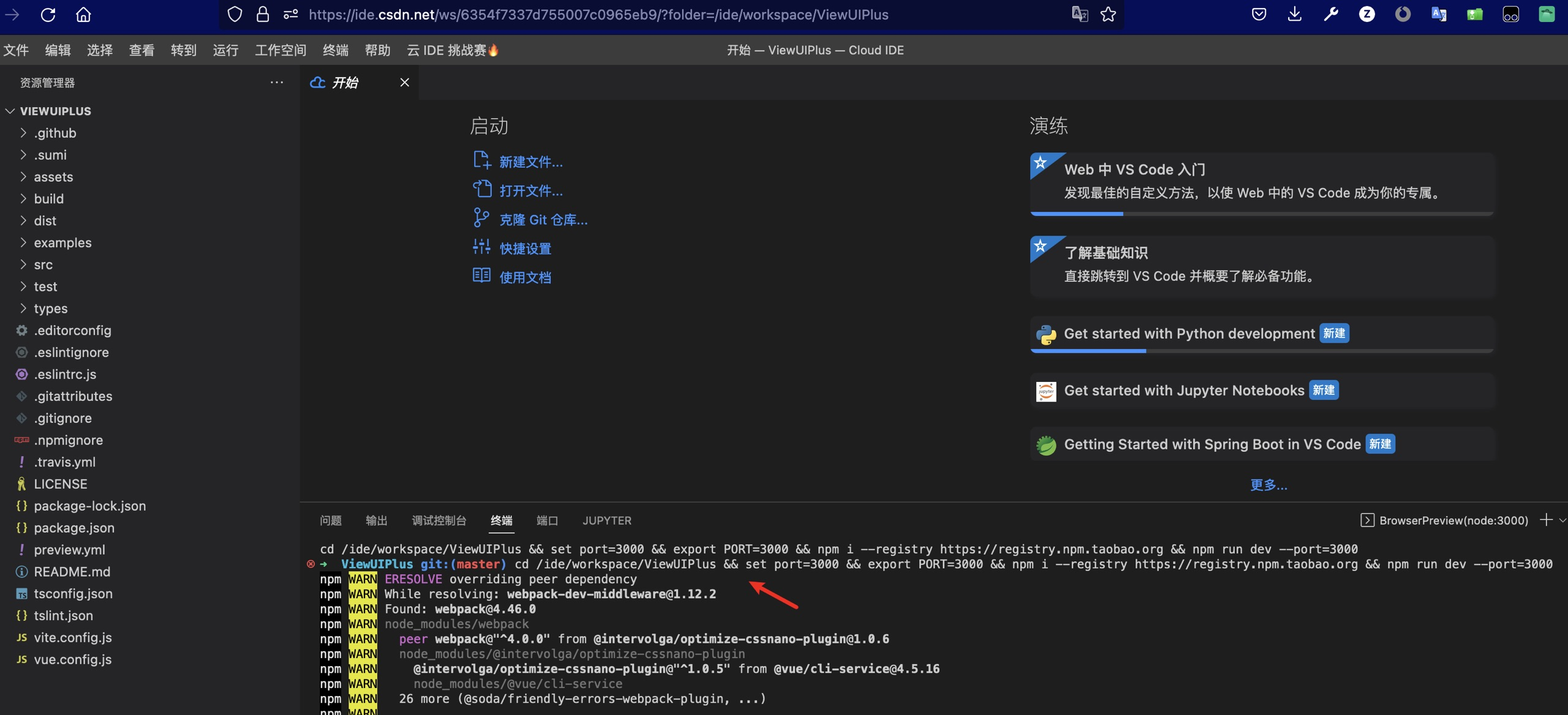Add a new terminal with the plus icon
This screenshot has height=715, width=1568.
pyautogui.click(x=1546, y=520)
